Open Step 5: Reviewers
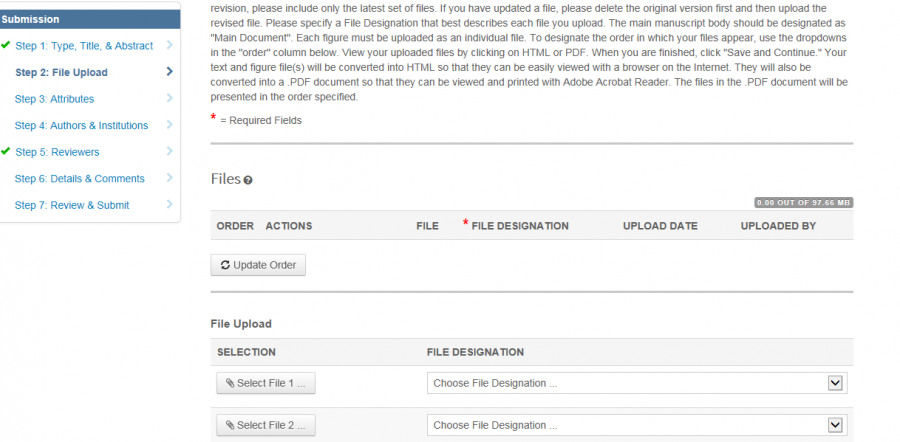The height and width of the screenshot is (442, 900). point(57,152)
